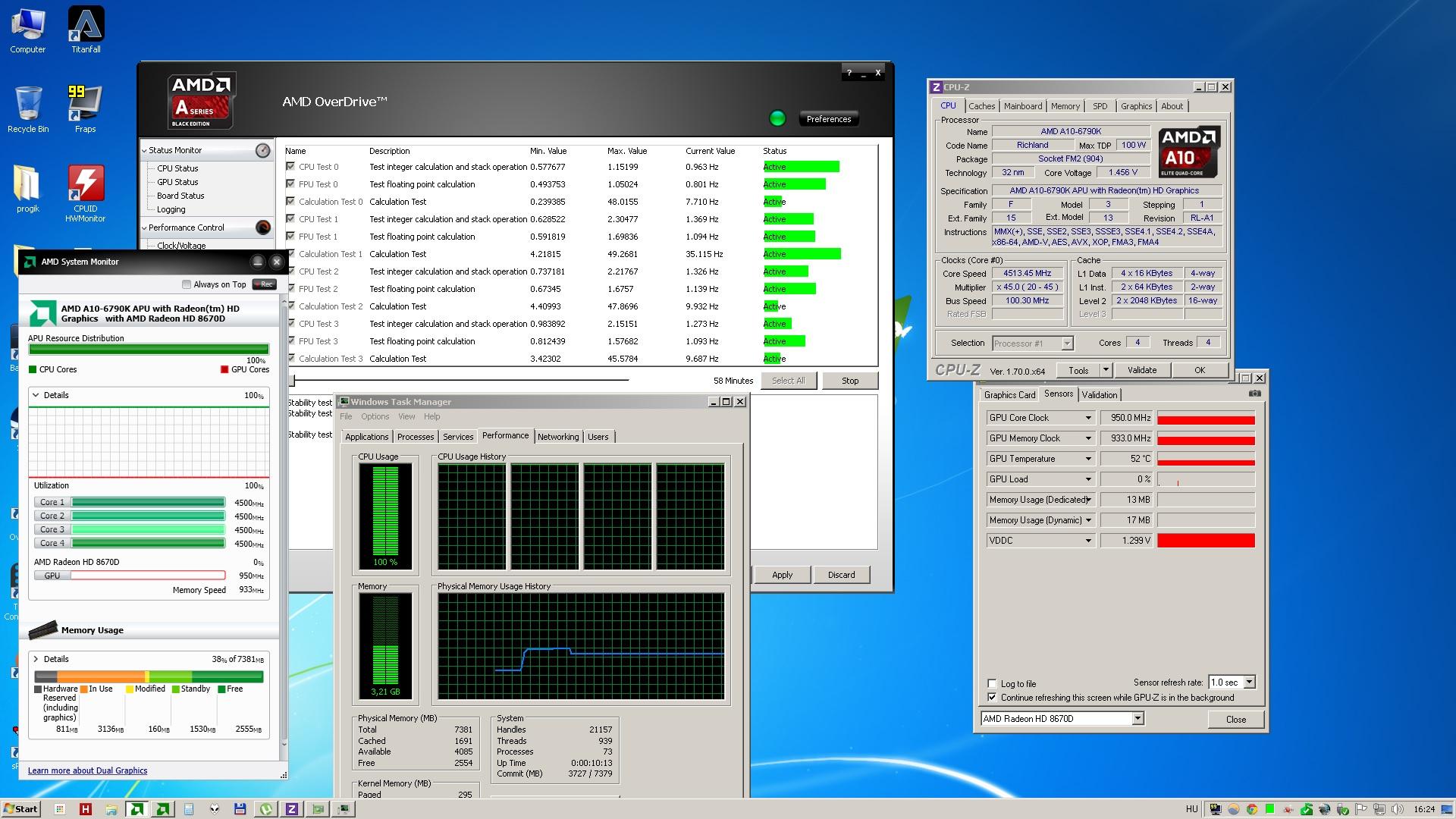
Task: Open the Recycle Bin icon
Action: 28,109
